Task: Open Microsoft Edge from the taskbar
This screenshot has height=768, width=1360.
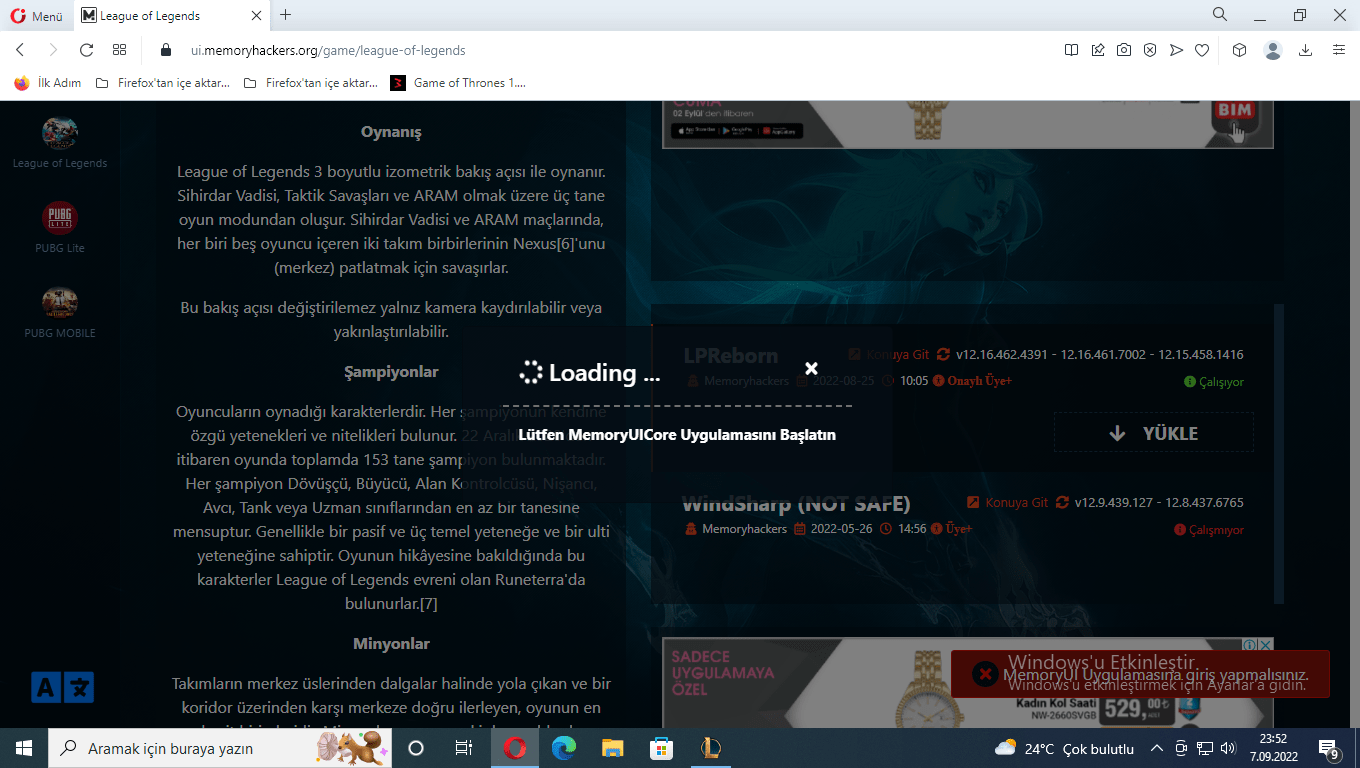Action: click(564, 748)
